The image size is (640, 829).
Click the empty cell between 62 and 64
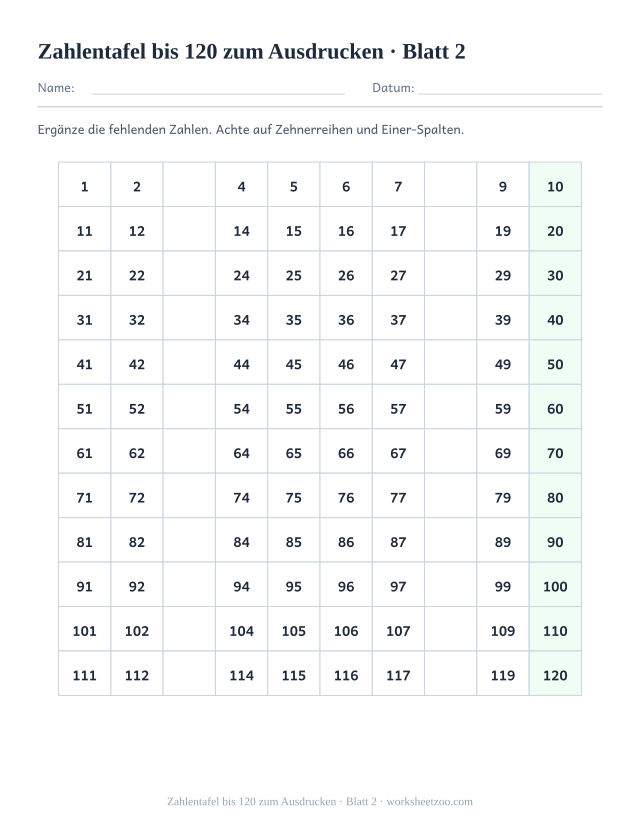[189, 451]
